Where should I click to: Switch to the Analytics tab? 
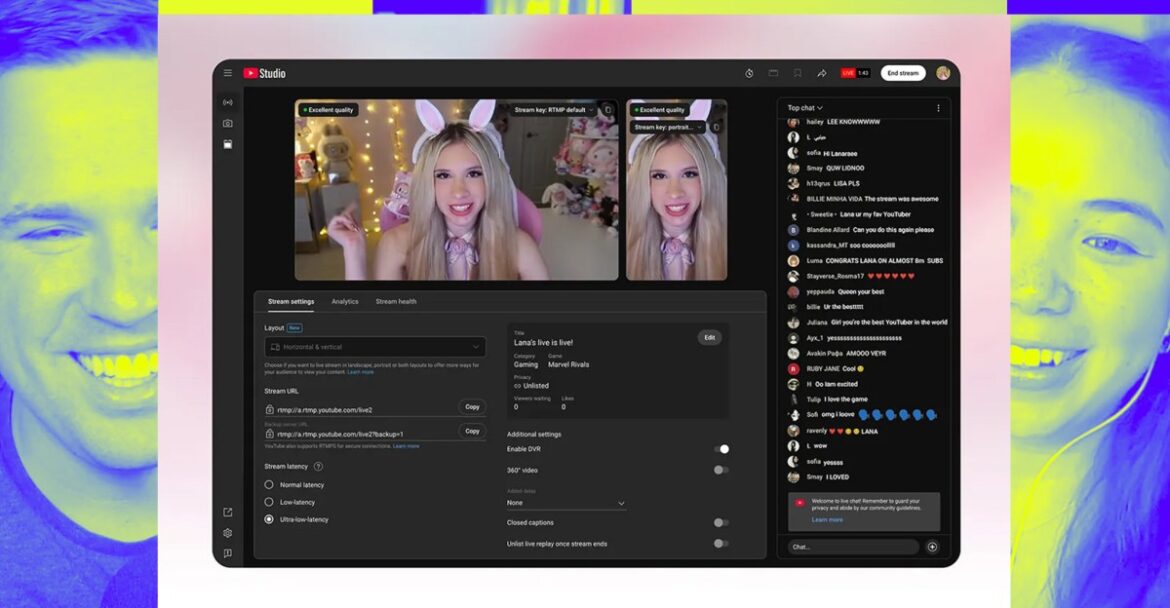345,301
